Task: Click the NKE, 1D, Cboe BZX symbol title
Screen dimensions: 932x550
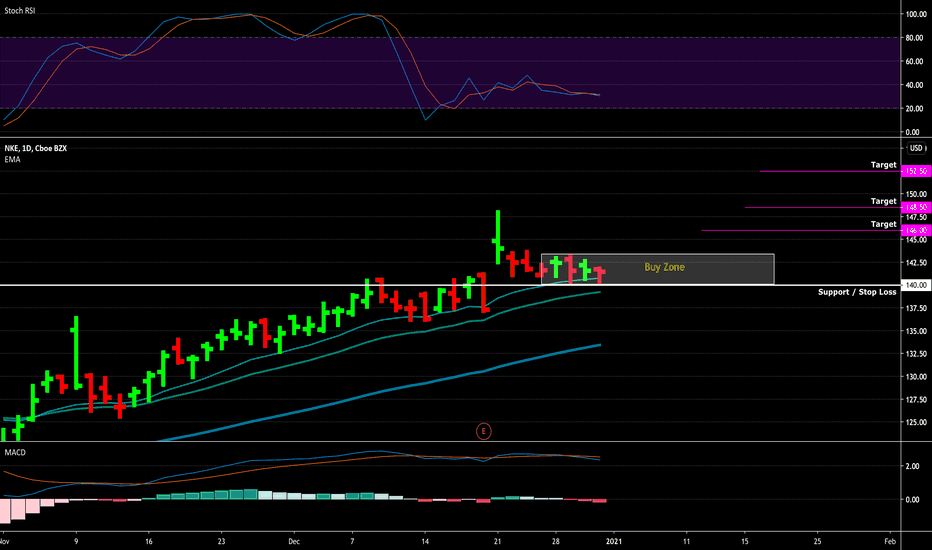Action: point(36,148)
